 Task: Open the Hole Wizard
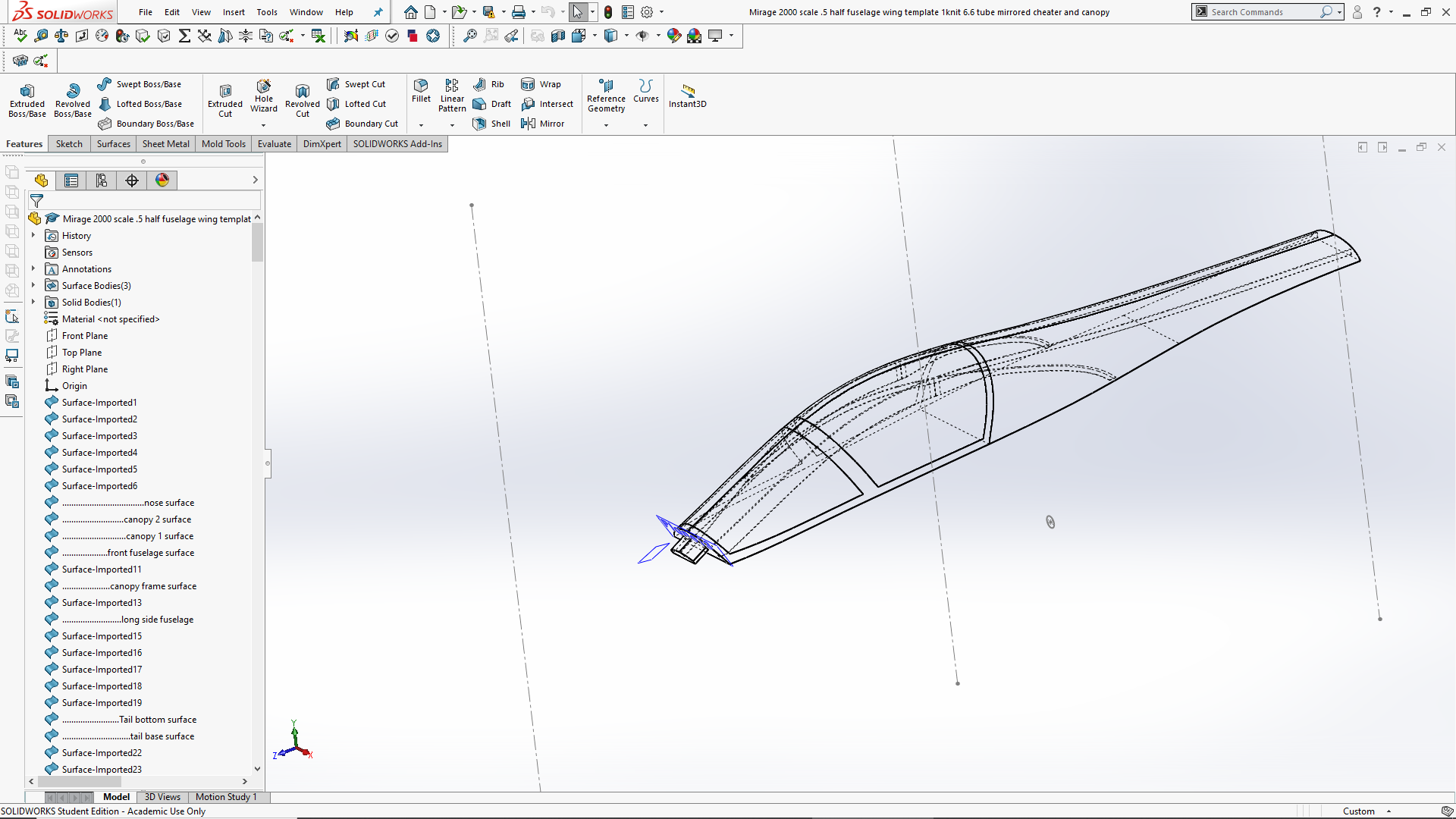point(264,97)
